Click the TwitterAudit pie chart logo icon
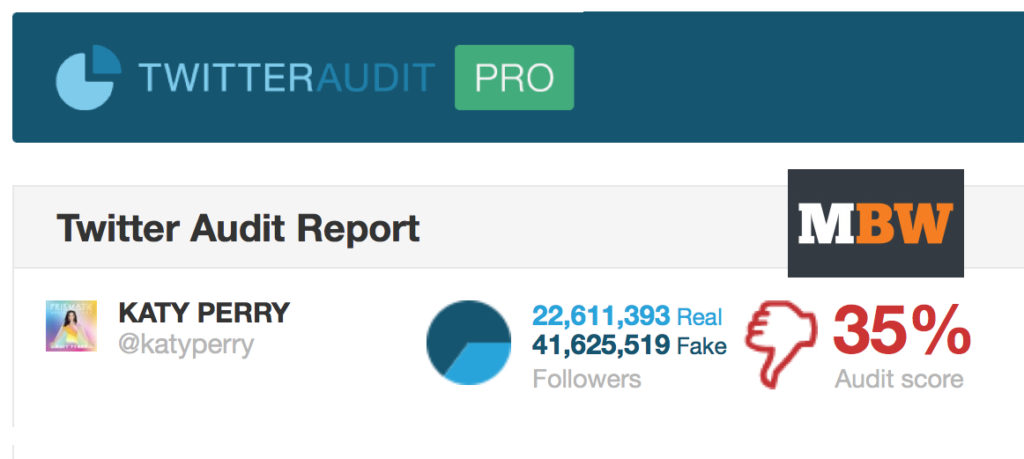 [88, 77]
